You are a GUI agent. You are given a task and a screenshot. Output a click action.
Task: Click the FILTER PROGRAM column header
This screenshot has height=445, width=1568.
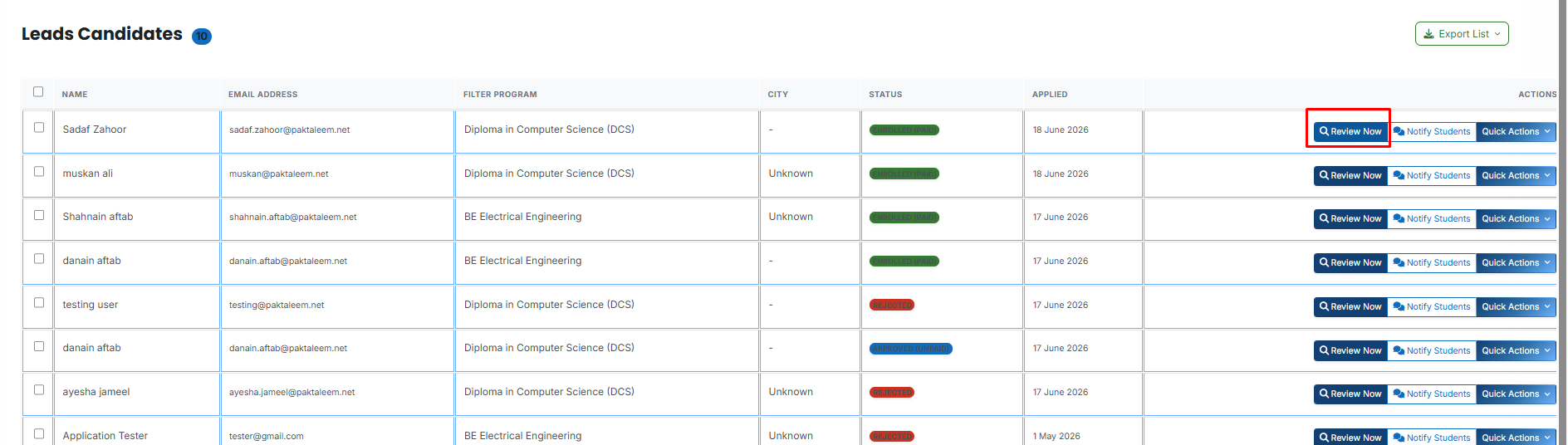(x=500, y=95)
